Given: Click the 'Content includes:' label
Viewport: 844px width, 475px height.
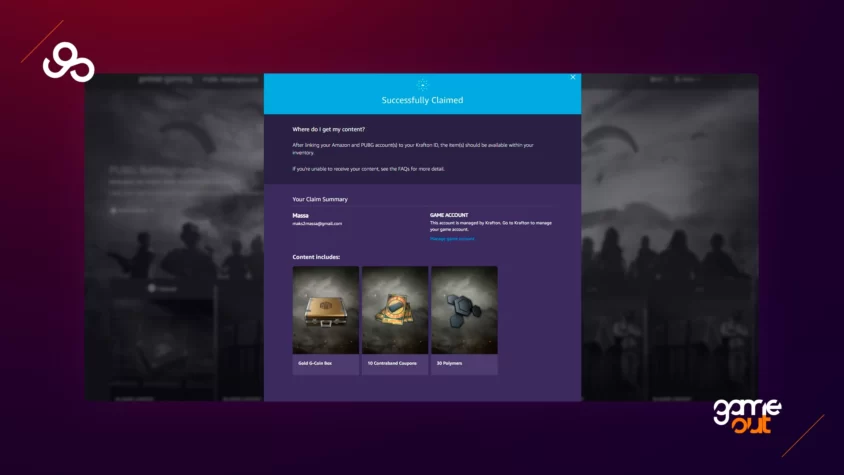Looking at the screenshot, I should tap(316, 257).
